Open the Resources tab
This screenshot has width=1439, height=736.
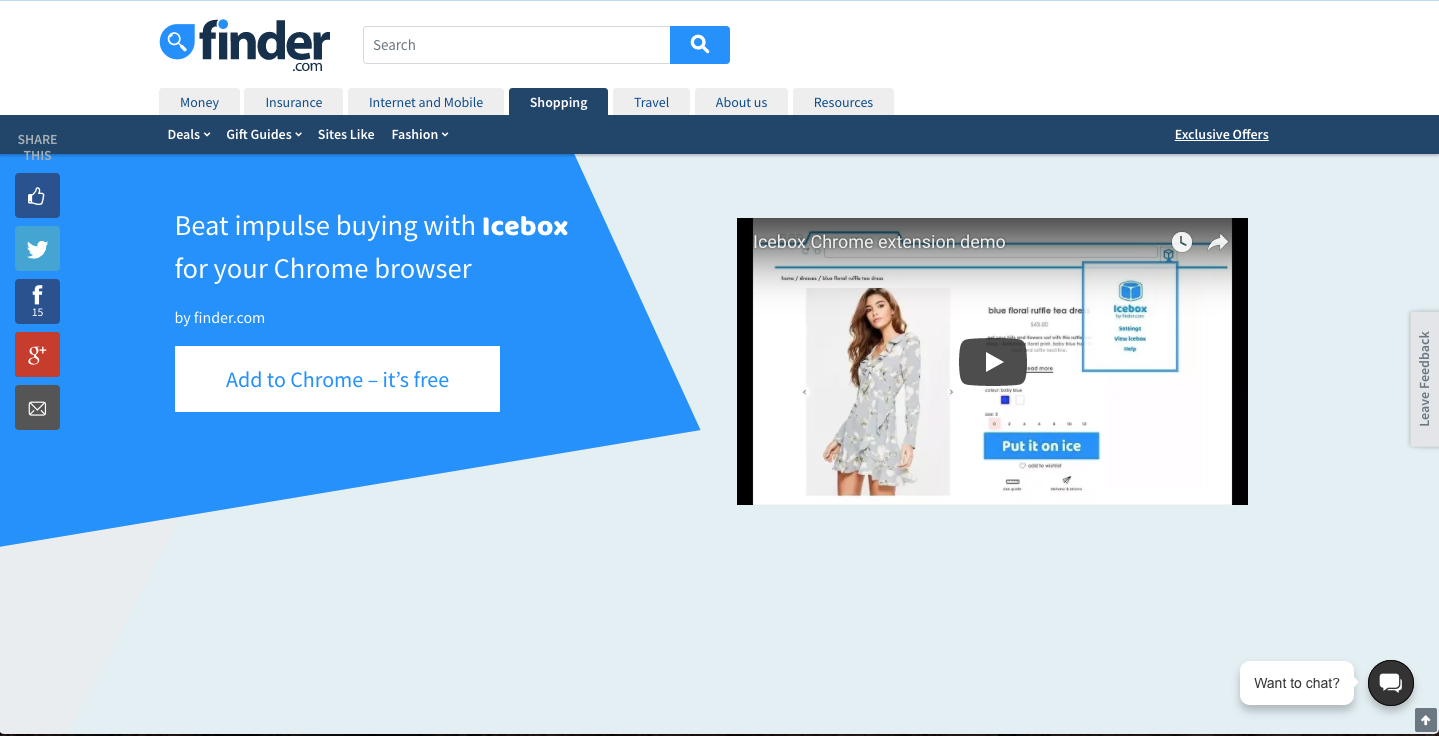tap(843, 102)
